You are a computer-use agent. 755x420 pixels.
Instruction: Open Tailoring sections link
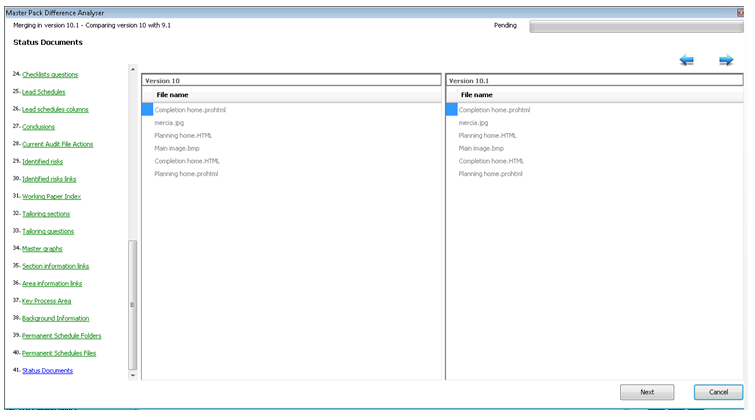point(46,214)
